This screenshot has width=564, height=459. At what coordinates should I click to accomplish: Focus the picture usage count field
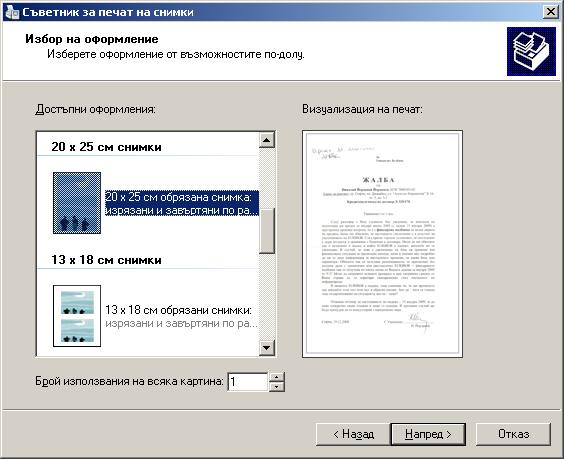[x=247, y=382]
